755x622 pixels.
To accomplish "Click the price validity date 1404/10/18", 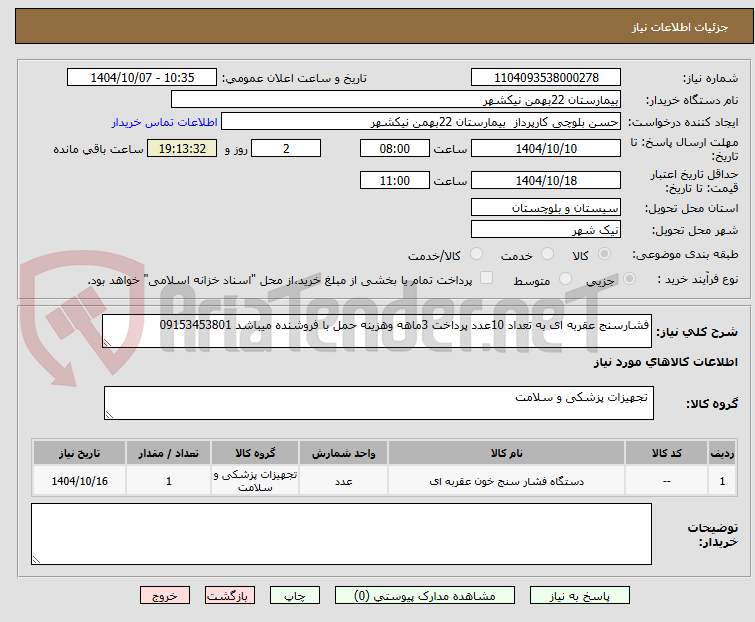I will tap(546, 181).
